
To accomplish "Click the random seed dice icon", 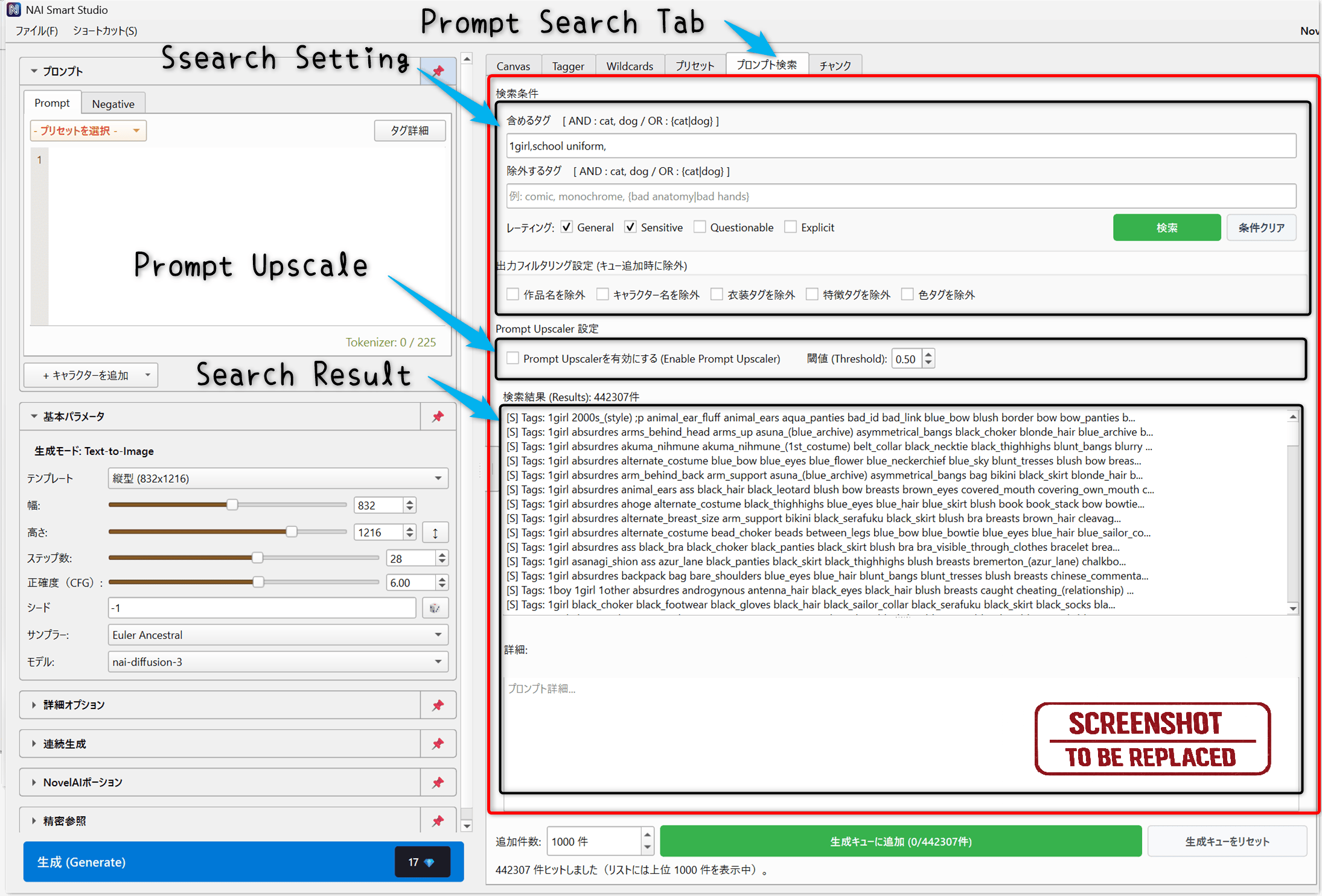I will coord(435,608).
